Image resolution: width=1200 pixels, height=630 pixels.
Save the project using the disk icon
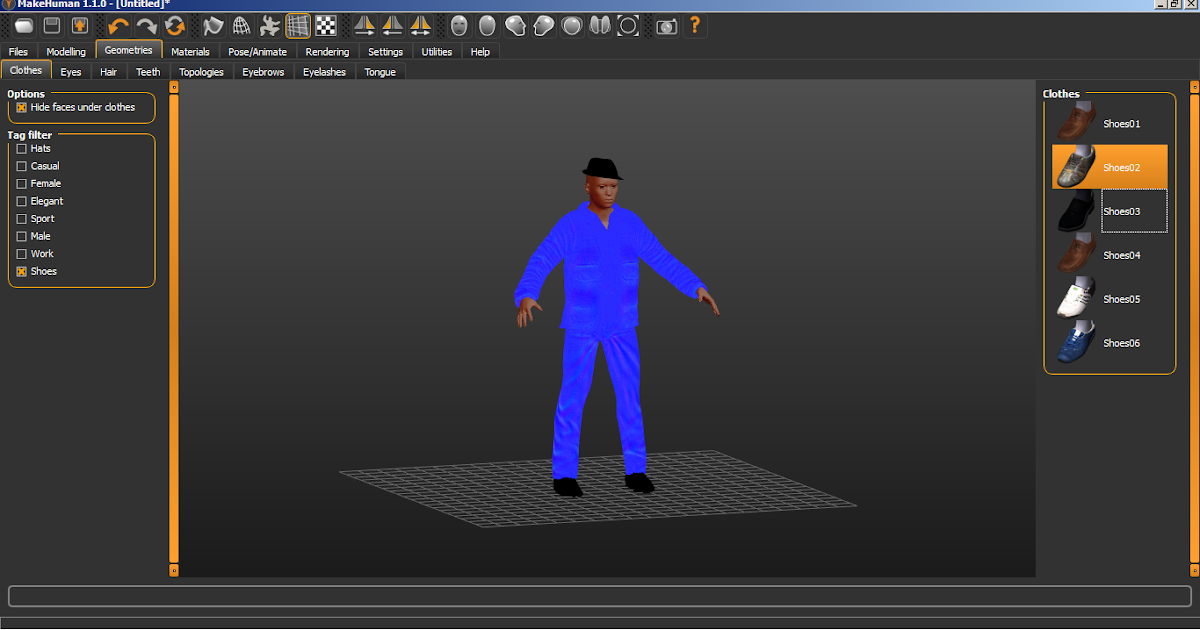click(50, 25)
